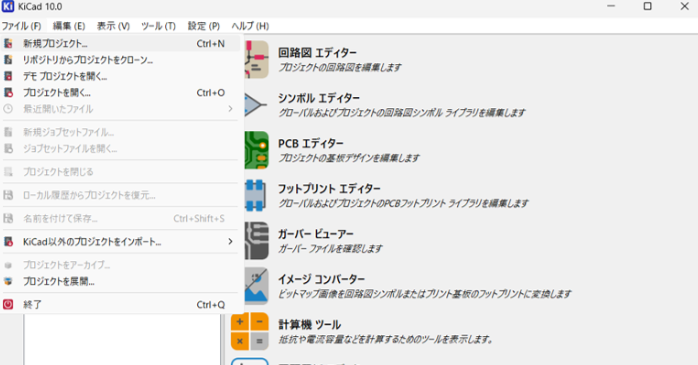Screen dimensions: 698x365
Task: Close the KiCad 10.0 window
Action: point(685,6)
